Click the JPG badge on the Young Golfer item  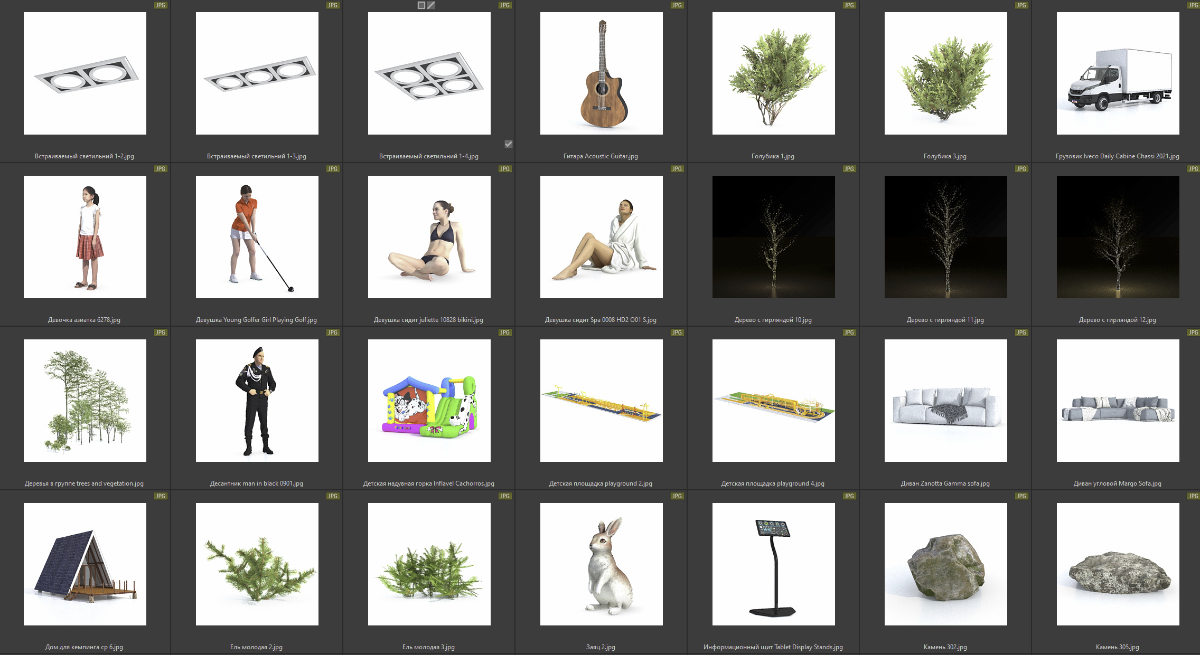(x=333, y=169)
